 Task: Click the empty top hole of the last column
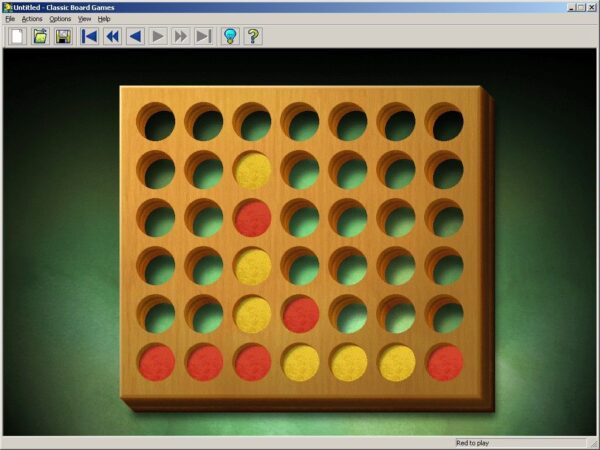pos(445,123)
